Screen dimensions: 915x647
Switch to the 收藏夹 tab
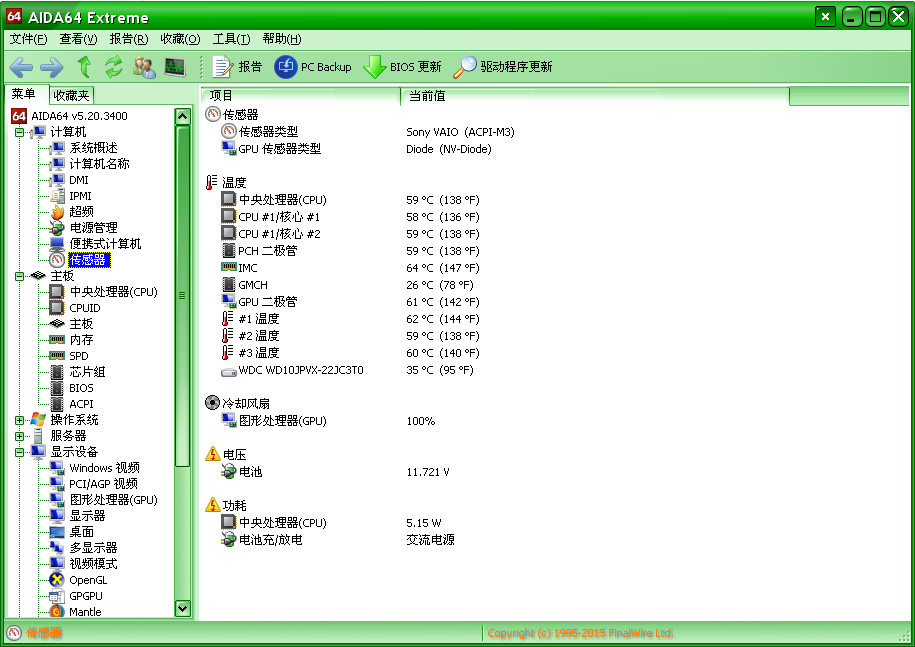(71, 95)
